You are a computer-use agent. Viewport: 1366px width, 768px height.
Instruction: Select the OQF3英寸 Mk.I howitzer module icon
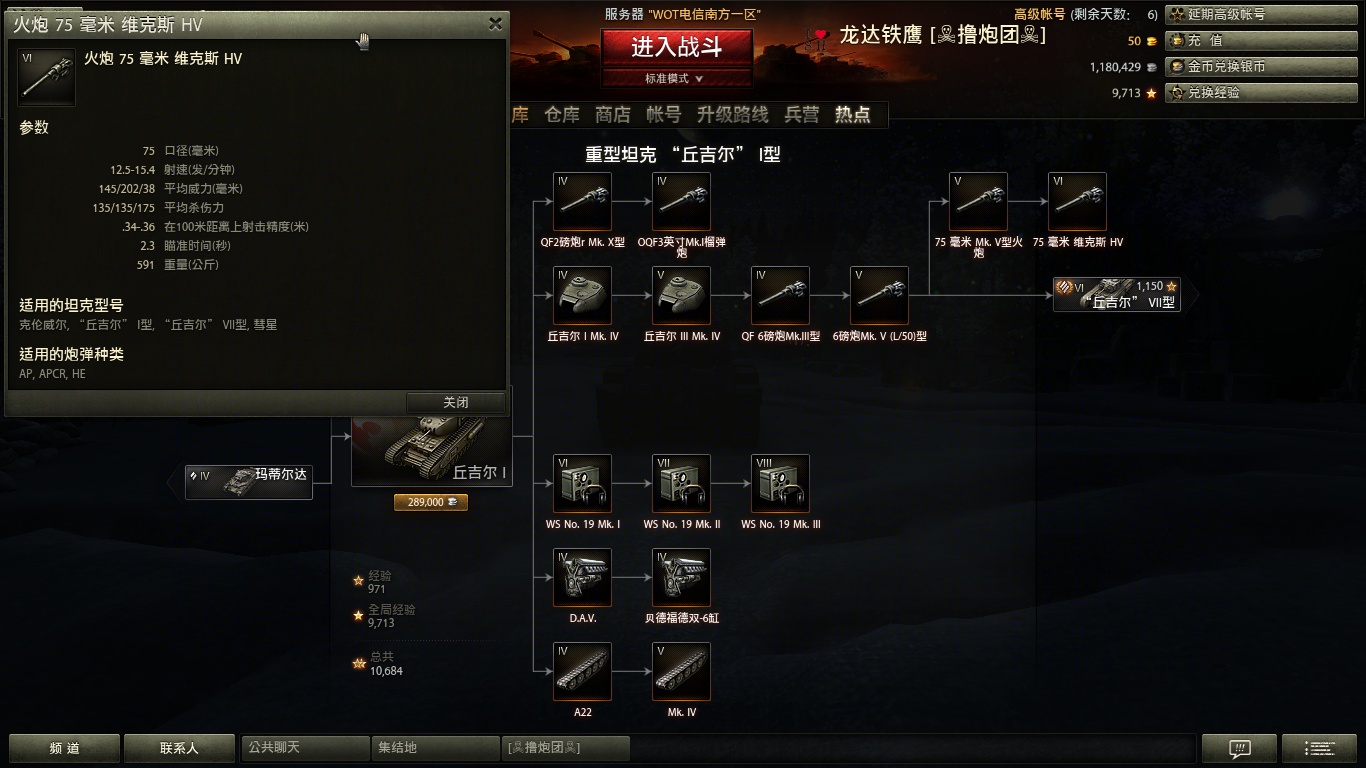681,201
